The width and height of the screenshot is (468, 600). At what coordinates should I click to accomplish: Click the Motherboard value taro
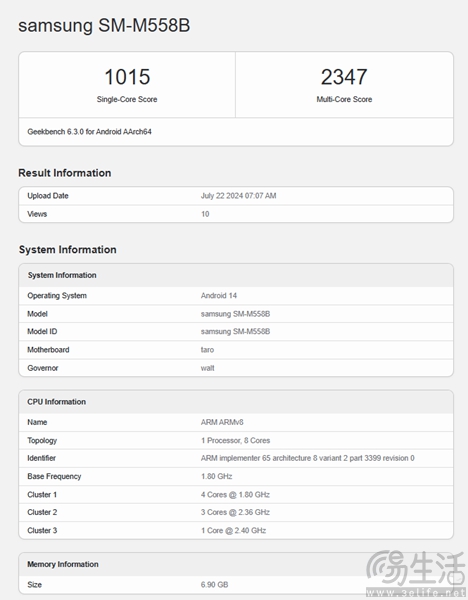(207, 350)
